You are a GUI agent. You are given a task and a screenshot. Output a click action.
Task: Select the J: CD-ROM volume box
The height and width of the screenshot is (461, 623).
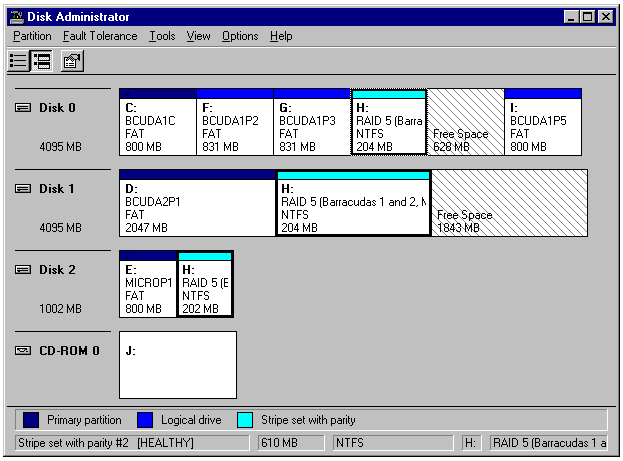point(178,365)
